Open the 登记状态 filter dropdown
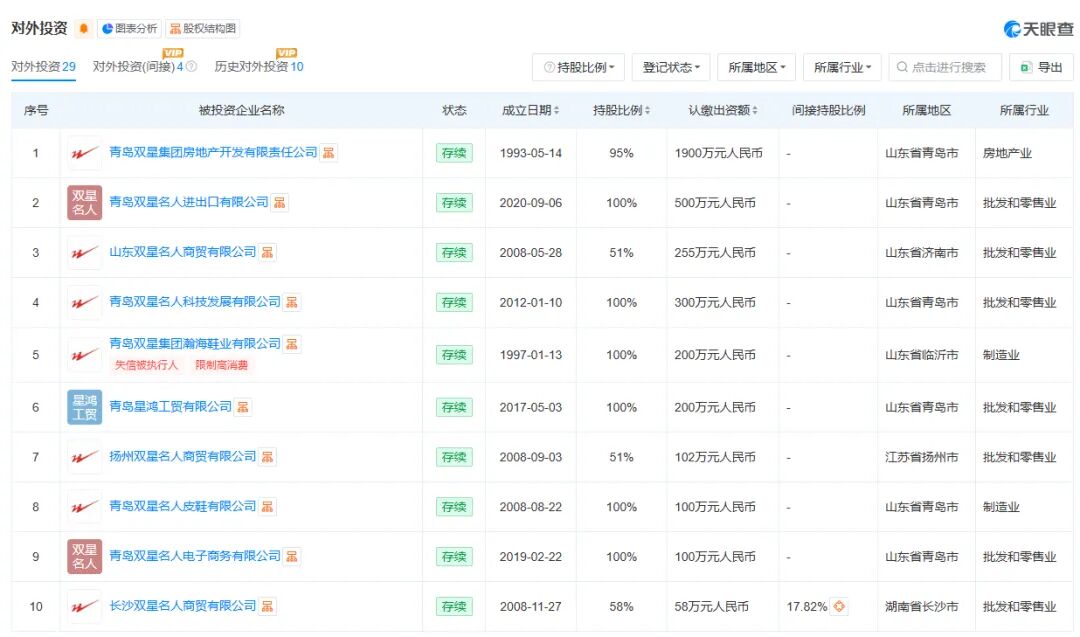This screenshot has height=637, width=1080. (671, 67)
